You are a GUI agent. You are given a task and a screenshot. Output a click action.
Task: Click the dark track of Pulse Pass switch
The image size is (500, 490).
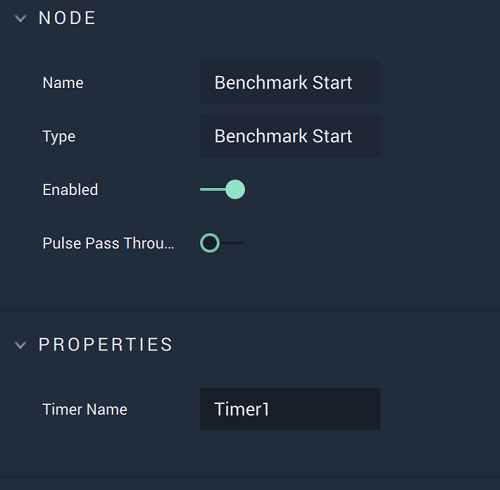click(x=232, y=243)
